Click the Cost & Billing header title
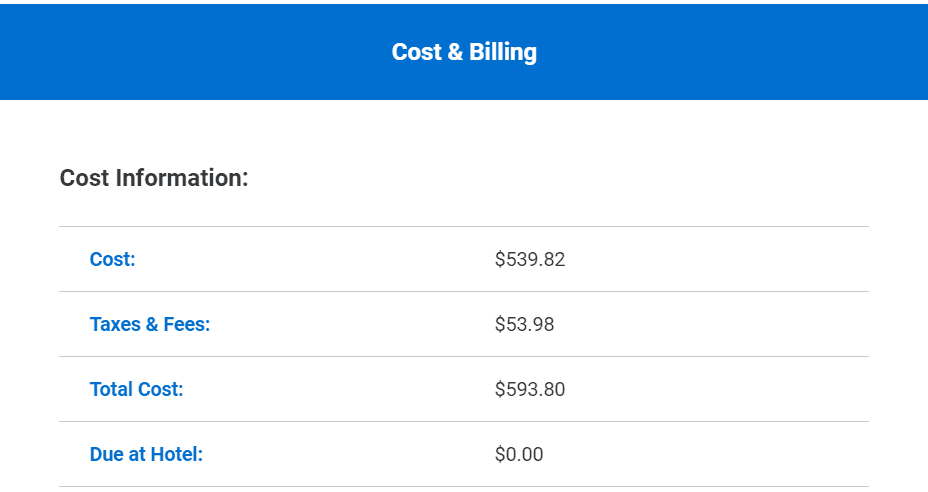The image size is (928, 492). point(464,52)
